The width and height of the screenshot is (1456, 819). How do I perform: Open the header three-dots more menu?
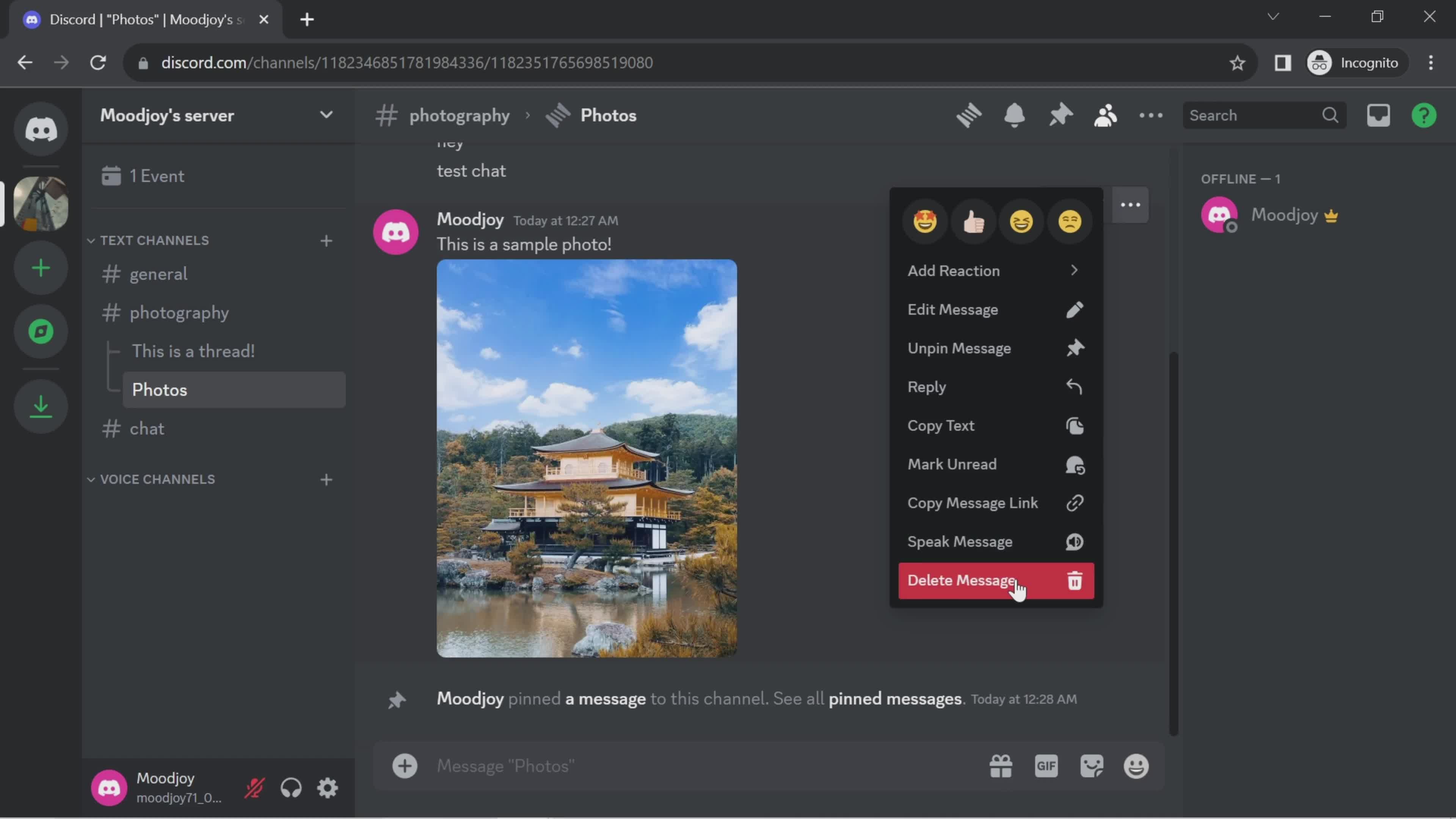click(1151, 115)
